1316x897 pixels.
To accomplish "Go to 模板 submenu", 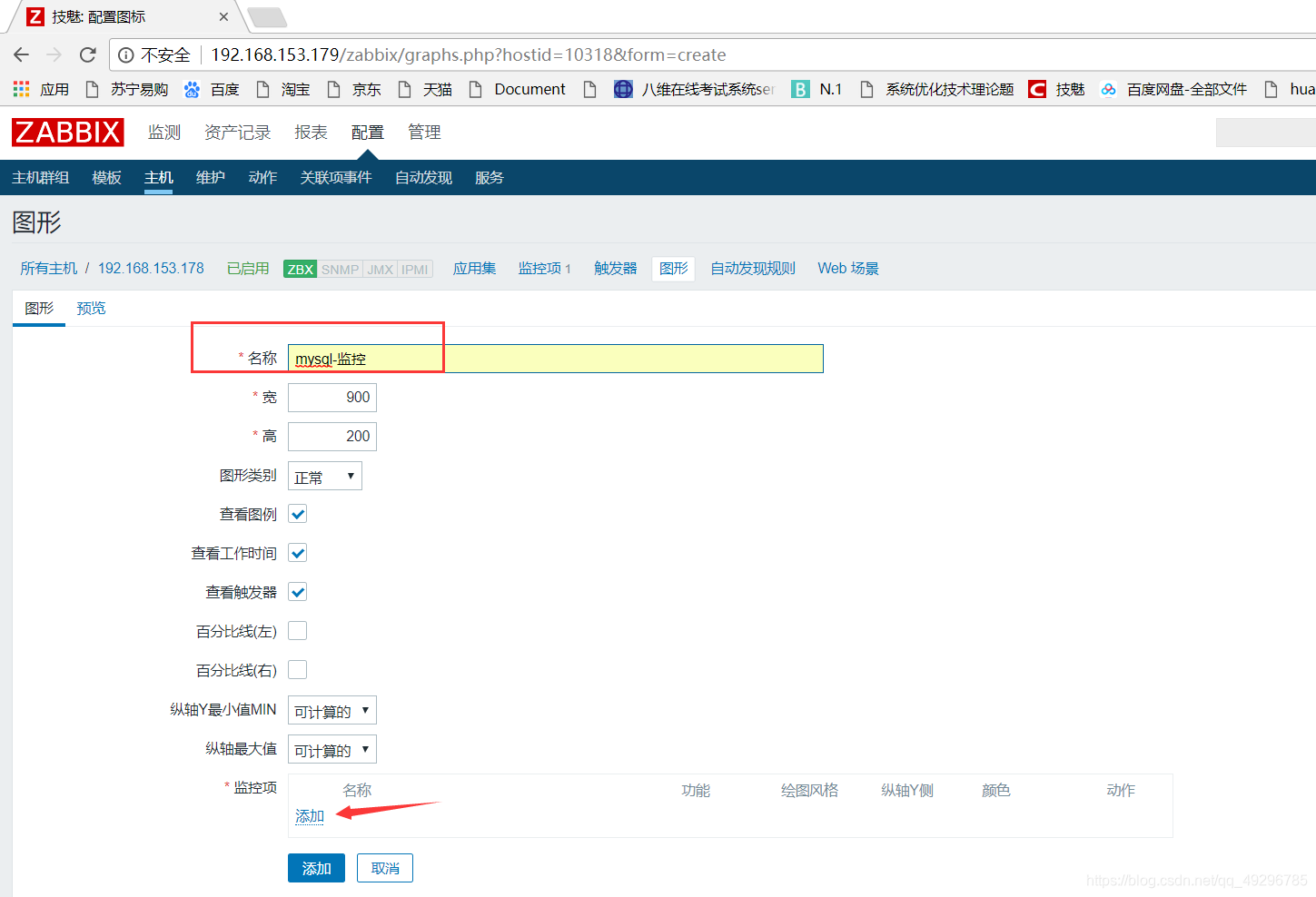I will coord(107,178).
